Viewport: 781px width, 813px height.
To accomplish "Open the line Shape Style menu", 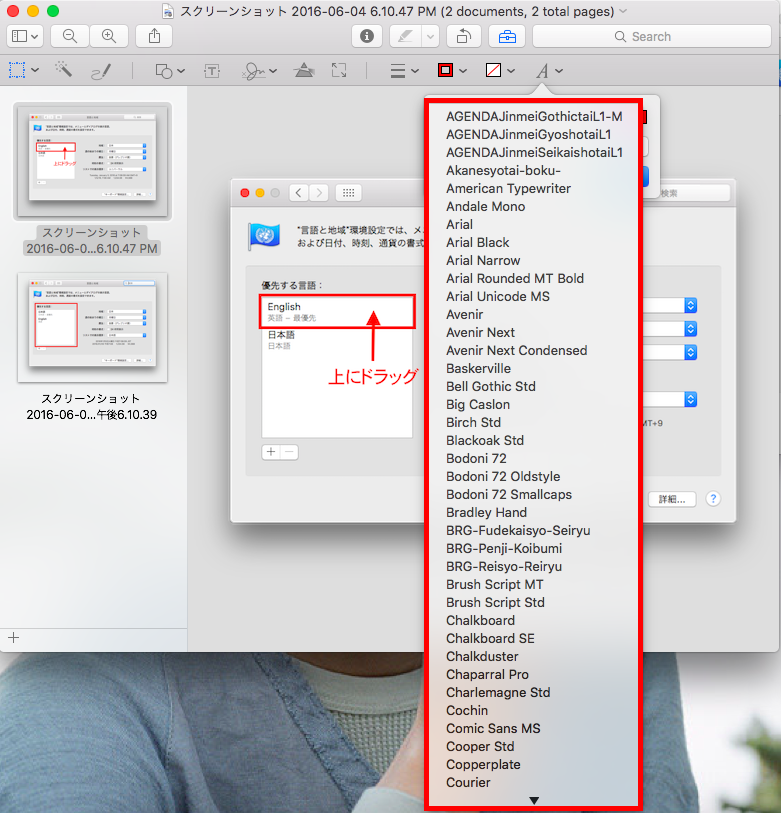I will coord(398,71).
